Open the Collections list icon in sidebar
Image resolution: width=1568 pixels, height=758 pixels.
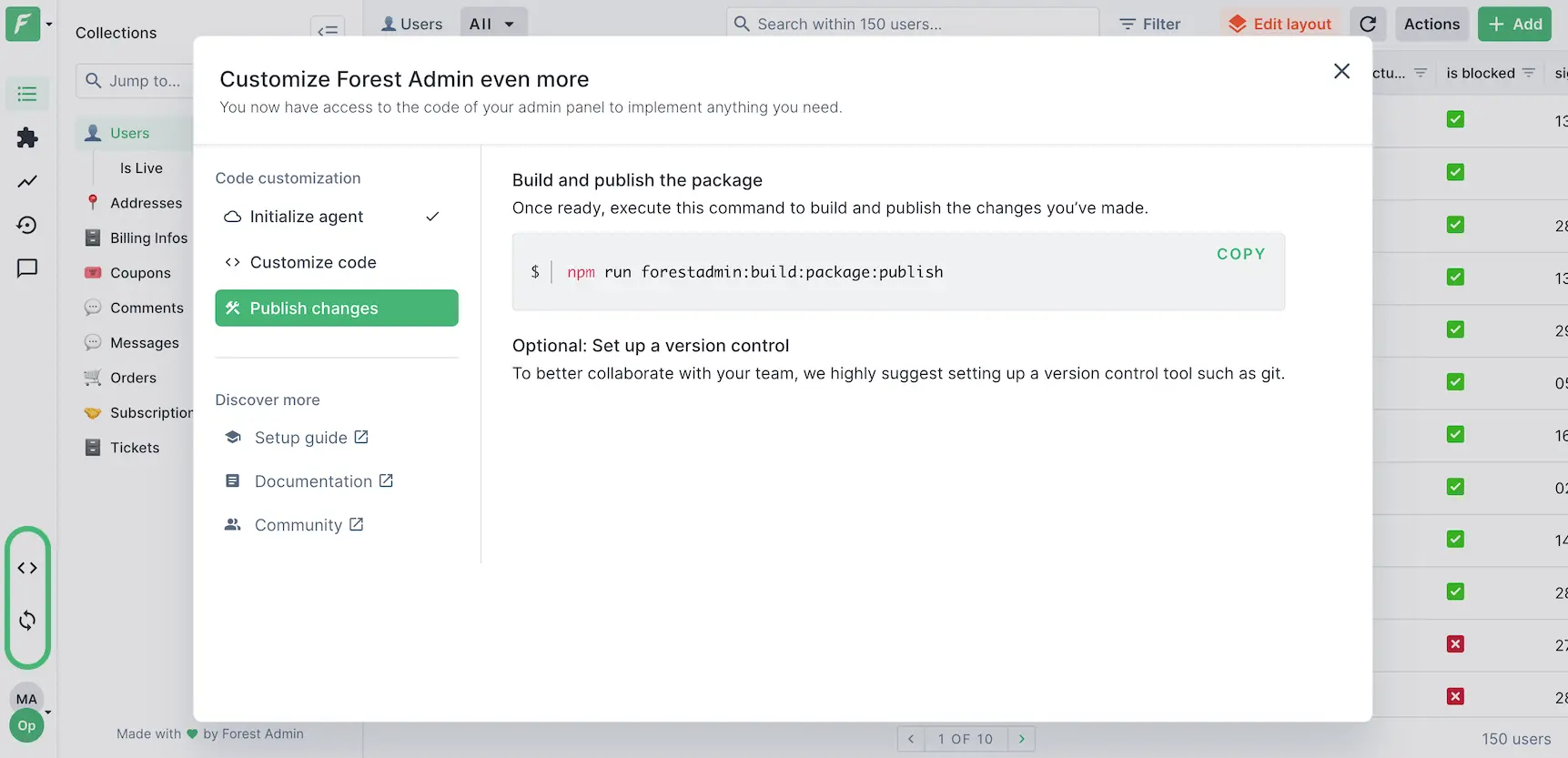coord(27,94)
